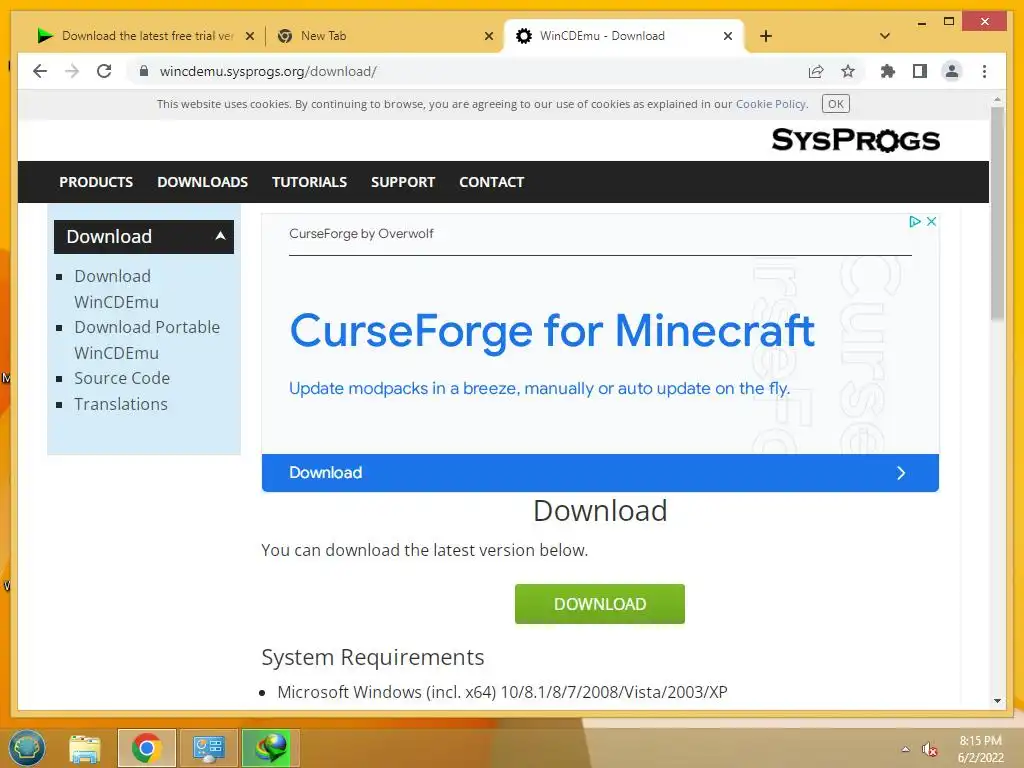Open the SUPPORT menu
This screenshot has width=1024, height=768.
(x=403, y=182)
